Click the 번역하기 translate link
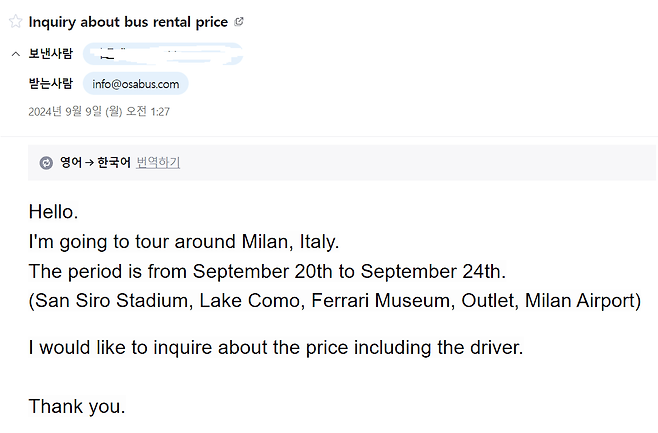 point(158,163)
